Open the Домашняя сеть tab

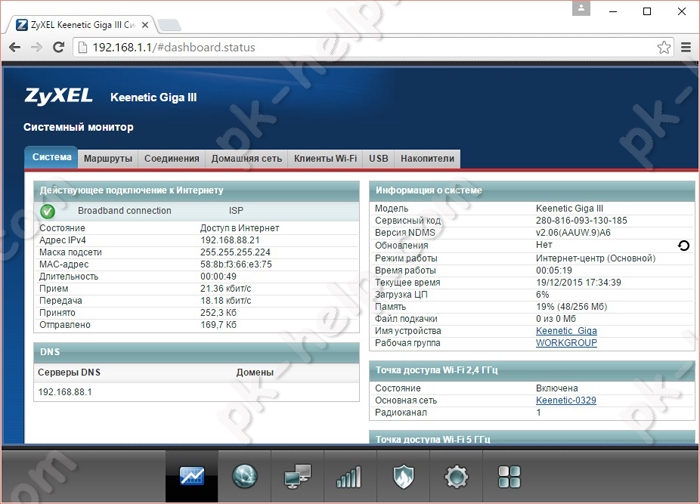[246, 158]
